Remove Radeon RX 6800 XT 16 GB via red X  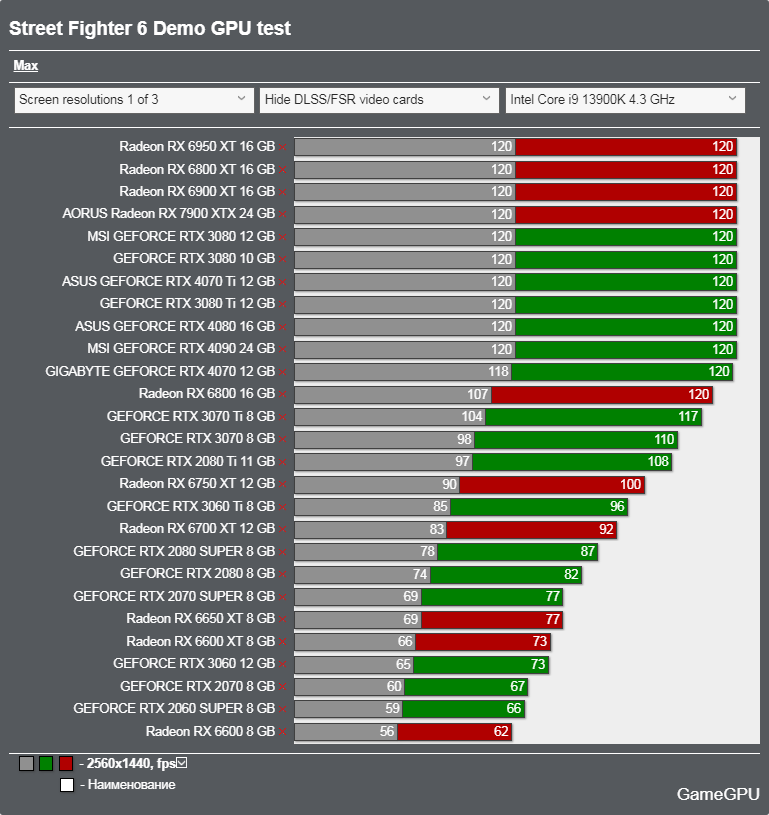[x=282, y=169]
